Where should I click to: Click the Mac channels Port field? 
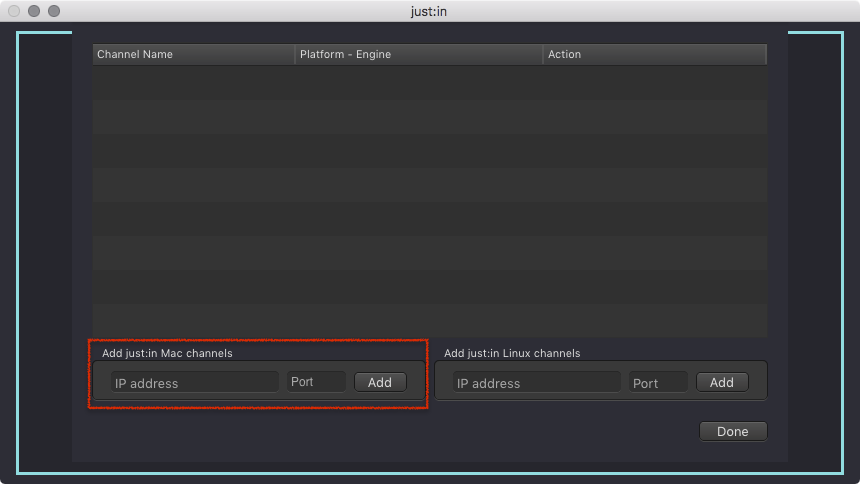(316, 382)
